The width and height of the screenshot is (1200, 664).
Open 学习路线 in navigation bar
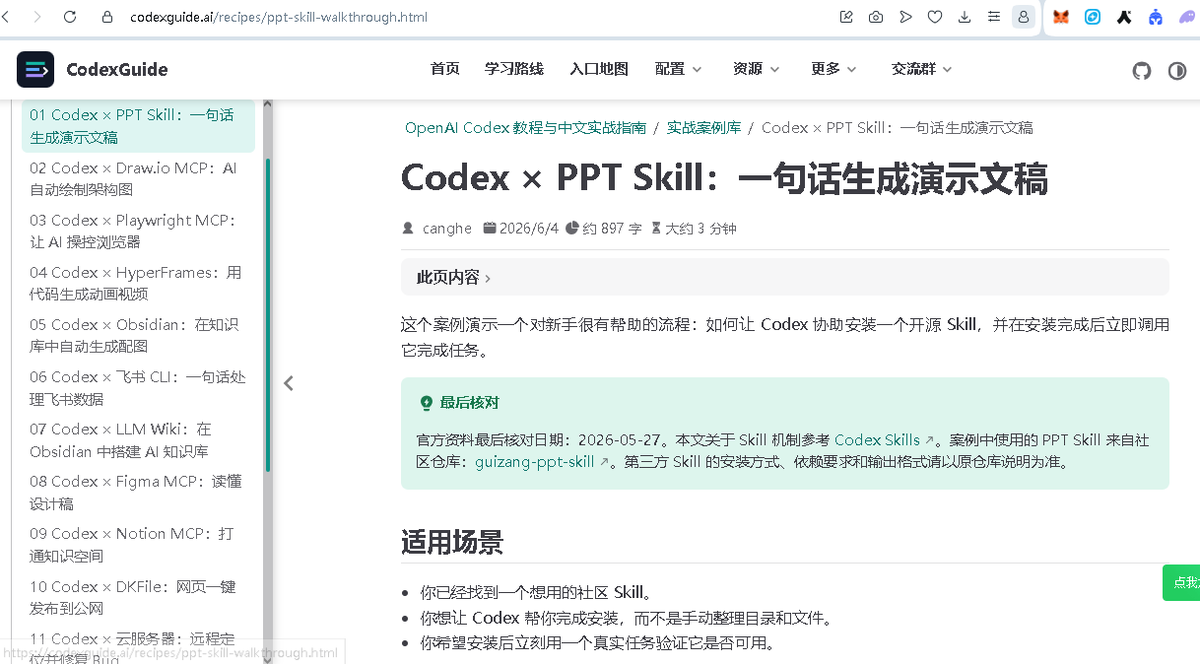[x=514, y=69]
